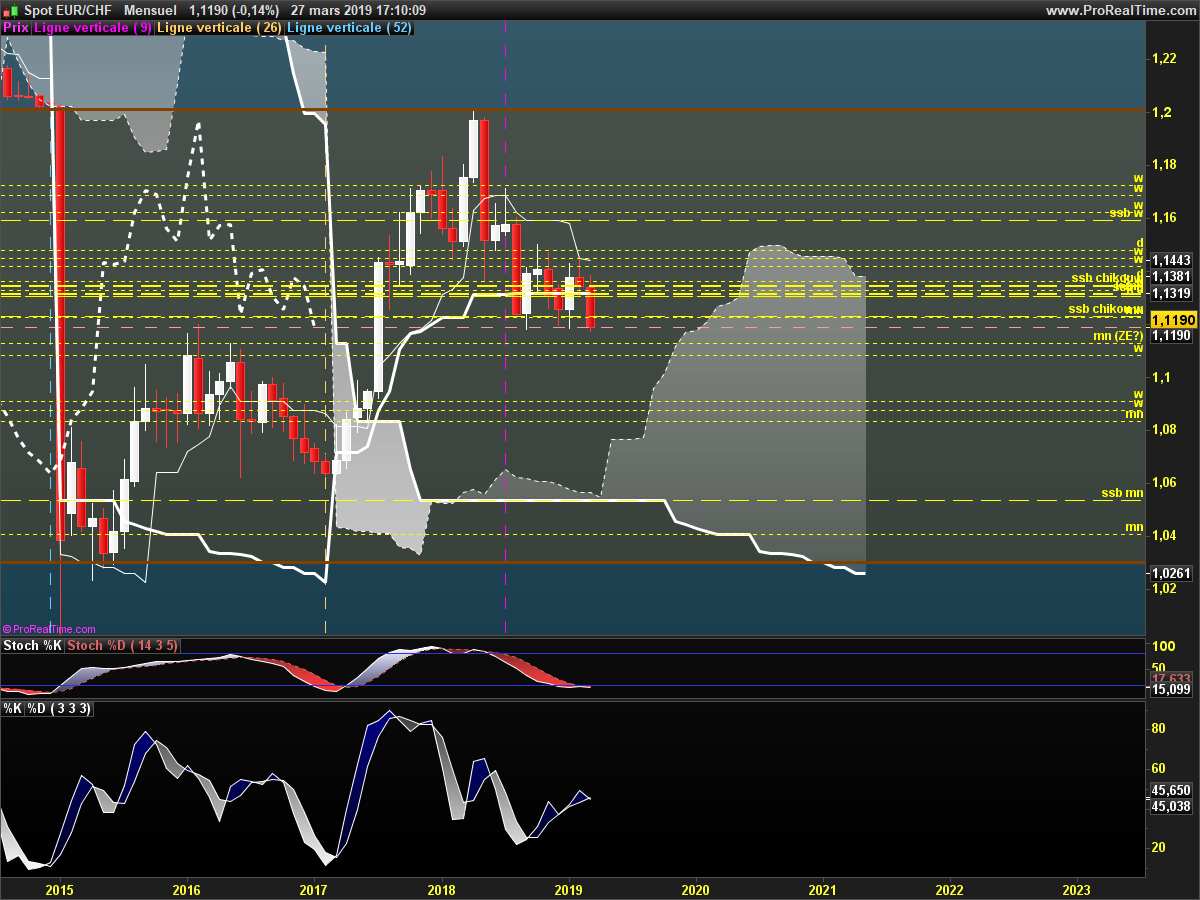Click the 2018 label on the time axis
Screen dimensions: 1200x900
(441, 889)
